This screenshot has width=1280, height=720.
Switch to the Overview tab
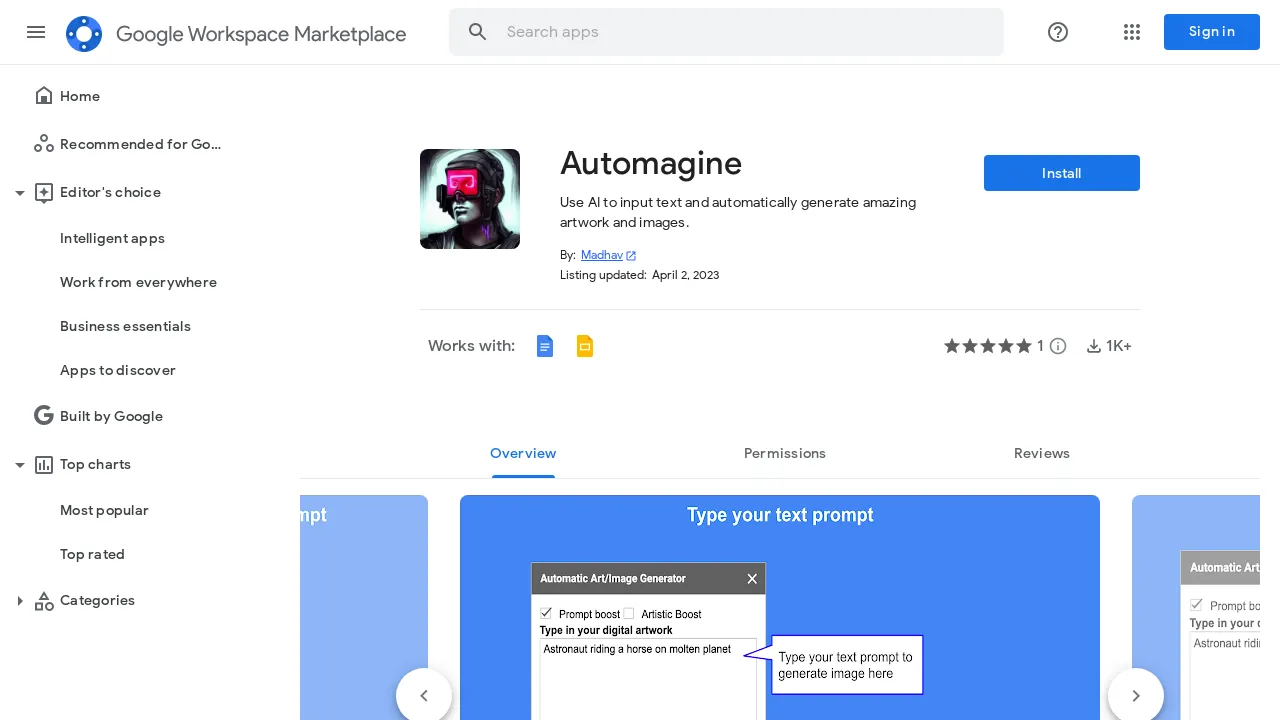click(523, 454)
